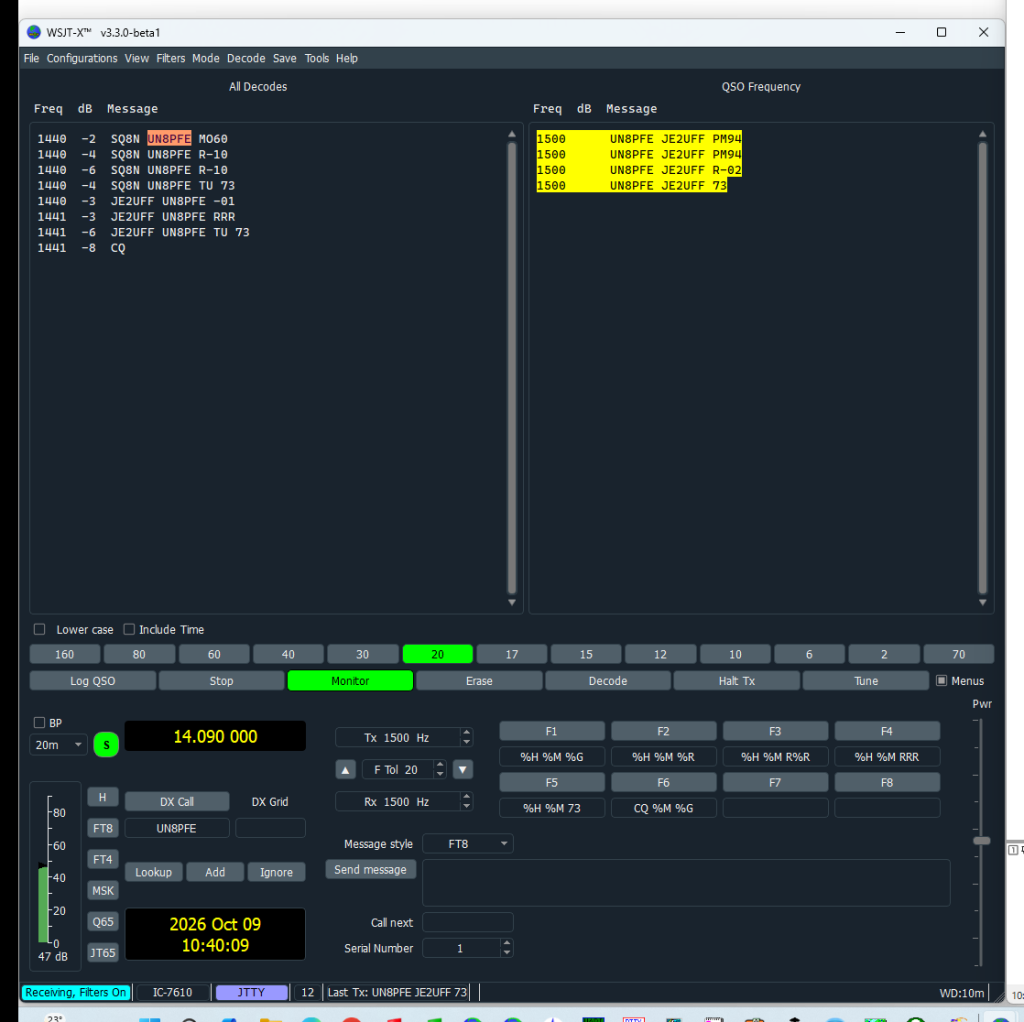The image size is (1024, 1022).
Task: Toggle the green Monitor button
Action: (350, 680)
